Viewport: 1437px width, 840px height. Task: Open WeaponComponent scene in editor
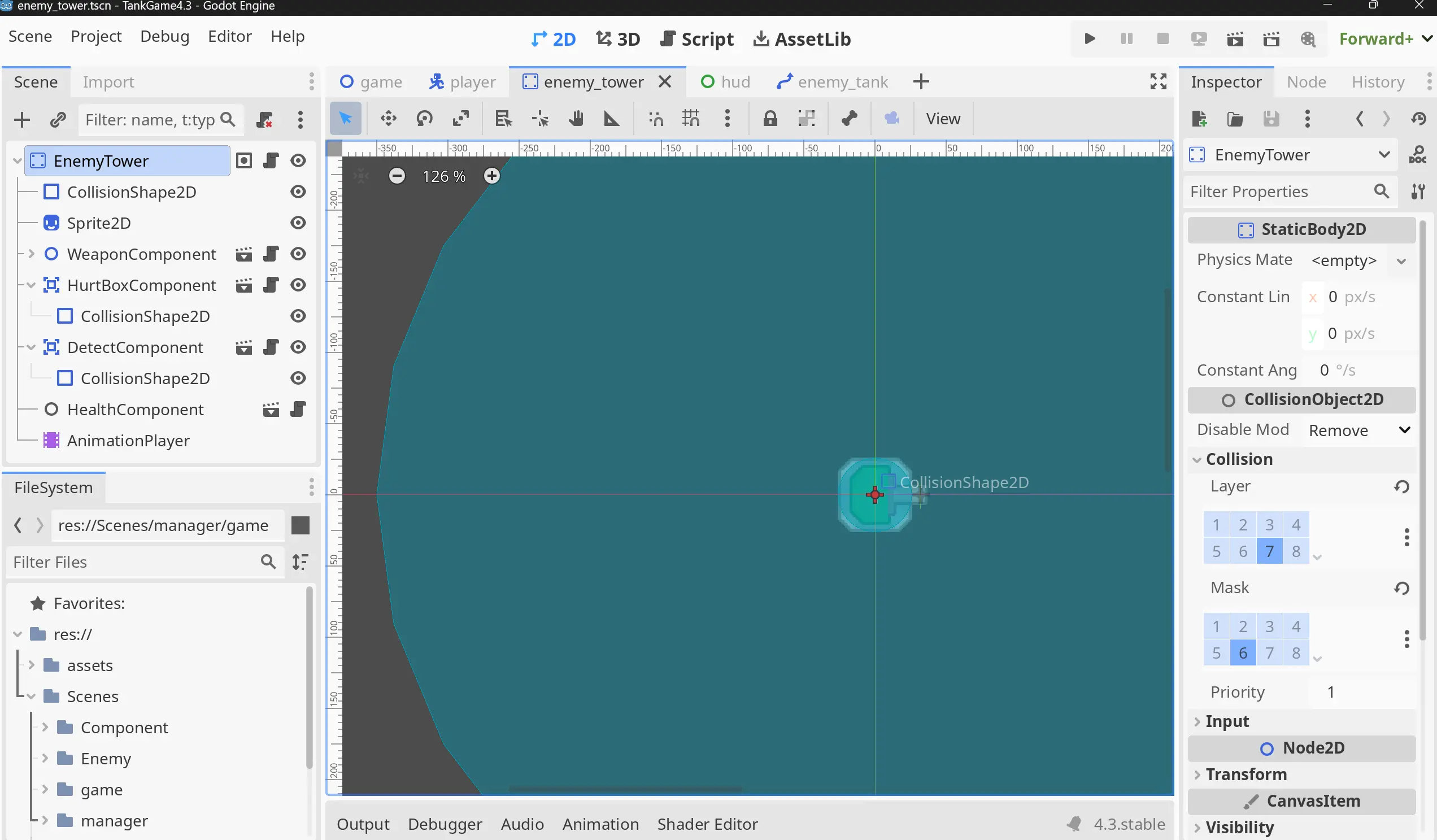click(244, 254)
